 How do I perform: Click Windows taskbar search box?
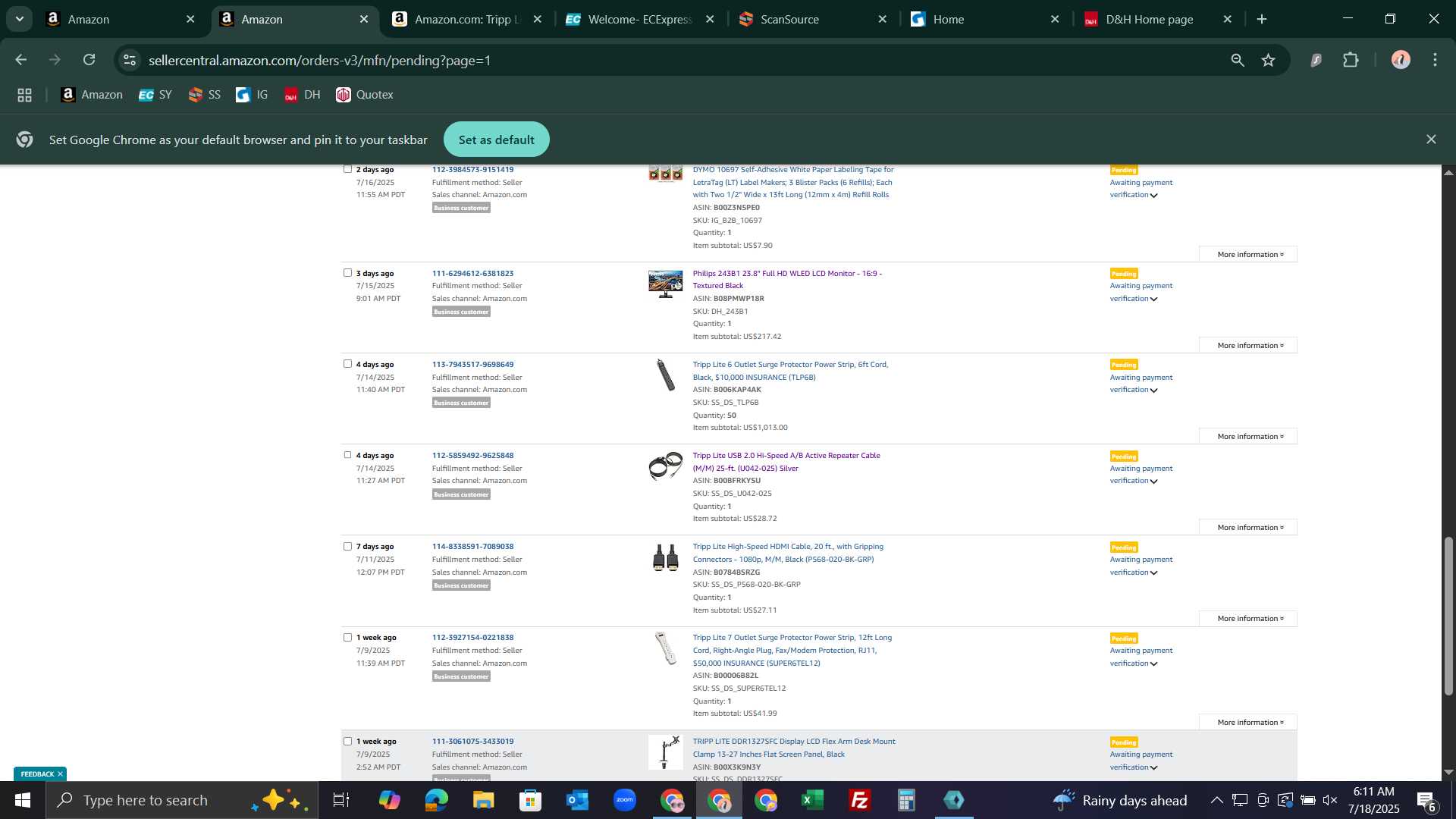[x=182, y=800]
